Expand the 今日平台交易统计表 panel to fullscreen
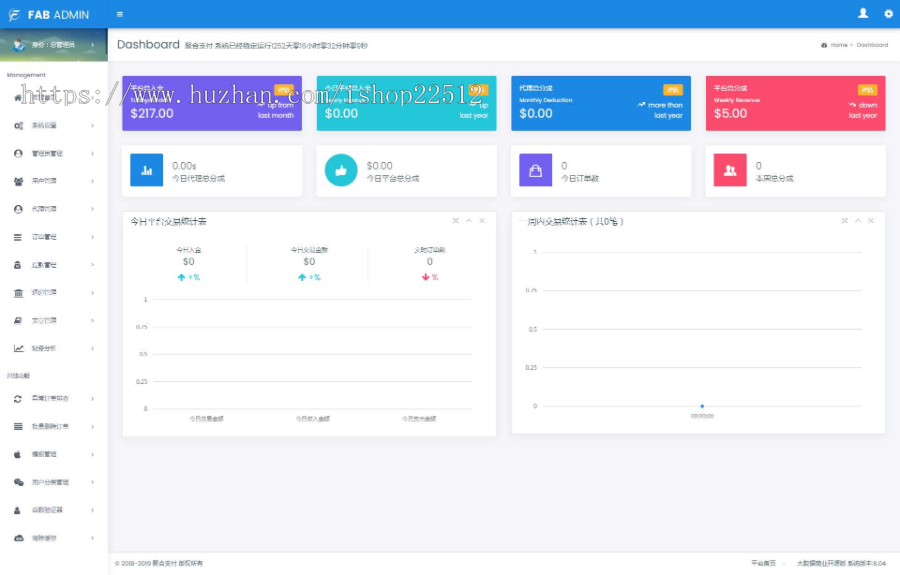The width and height of the screenshot is (900, 575). pos(456,221)
